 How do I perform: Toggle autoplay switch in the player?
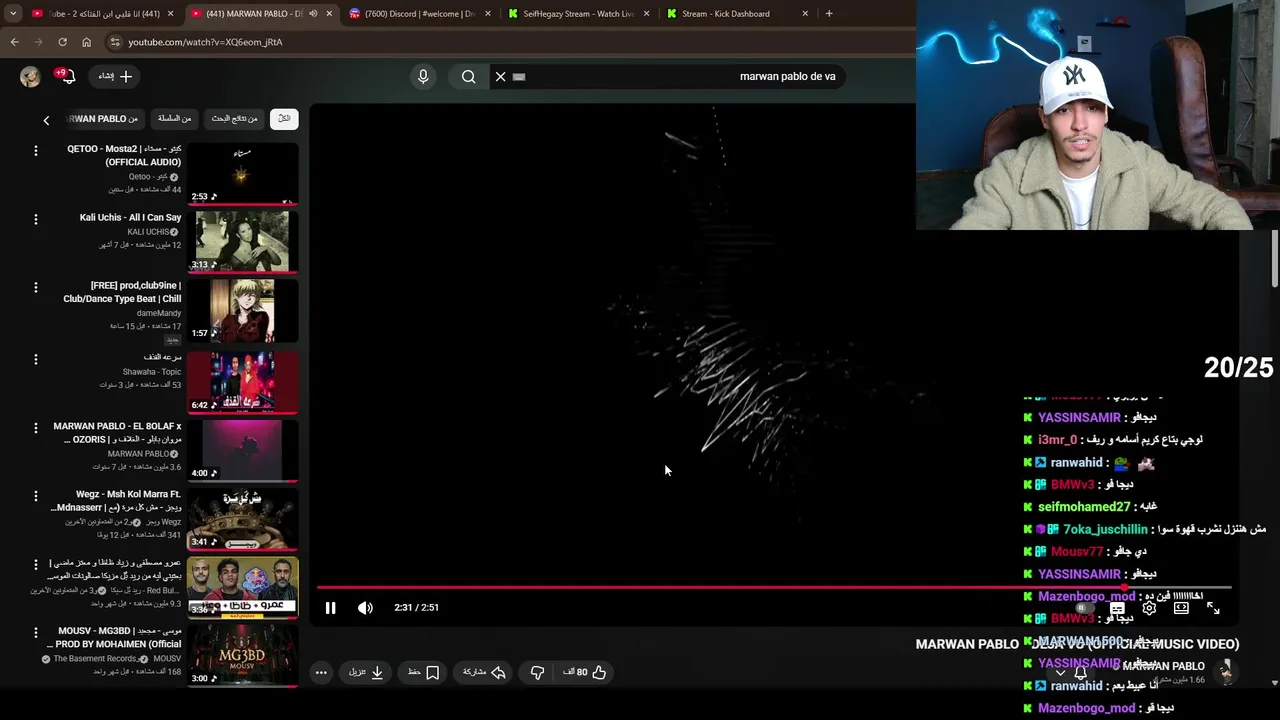[x=1084, y=607]
